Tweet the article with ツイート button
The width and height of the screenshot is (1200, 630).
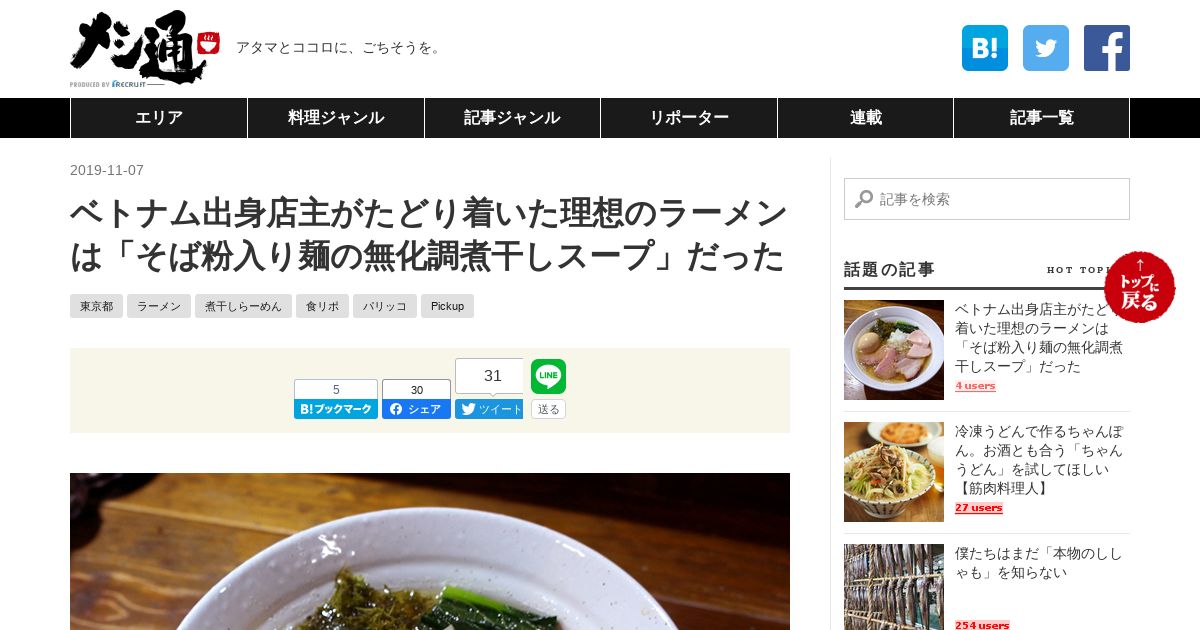(x=489, y=409)
